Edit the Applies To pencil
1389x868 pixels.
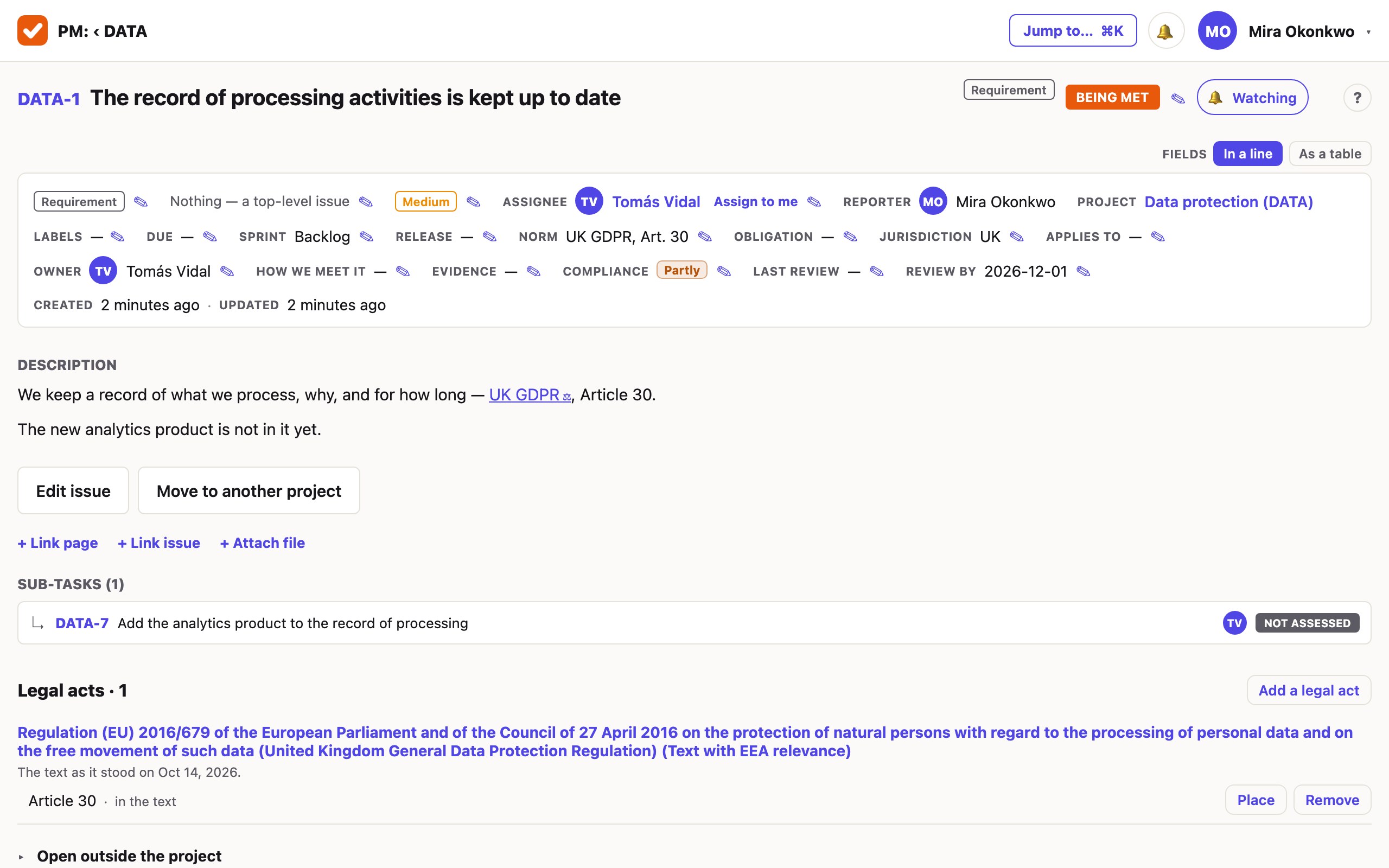1158,237
